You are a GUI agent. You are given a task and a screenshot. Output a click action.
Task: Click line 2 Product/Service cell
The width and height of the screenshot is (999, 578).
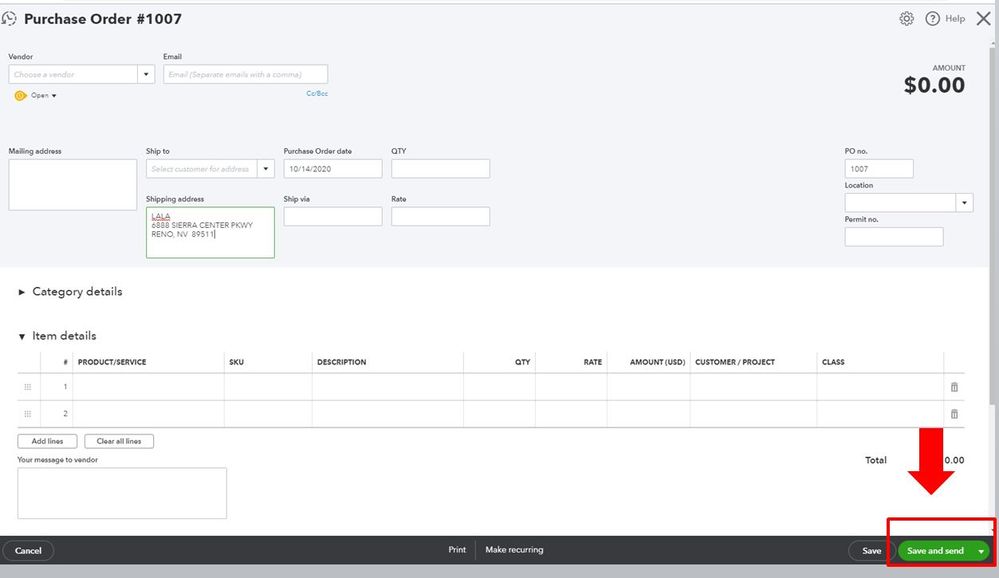[148, 414]
